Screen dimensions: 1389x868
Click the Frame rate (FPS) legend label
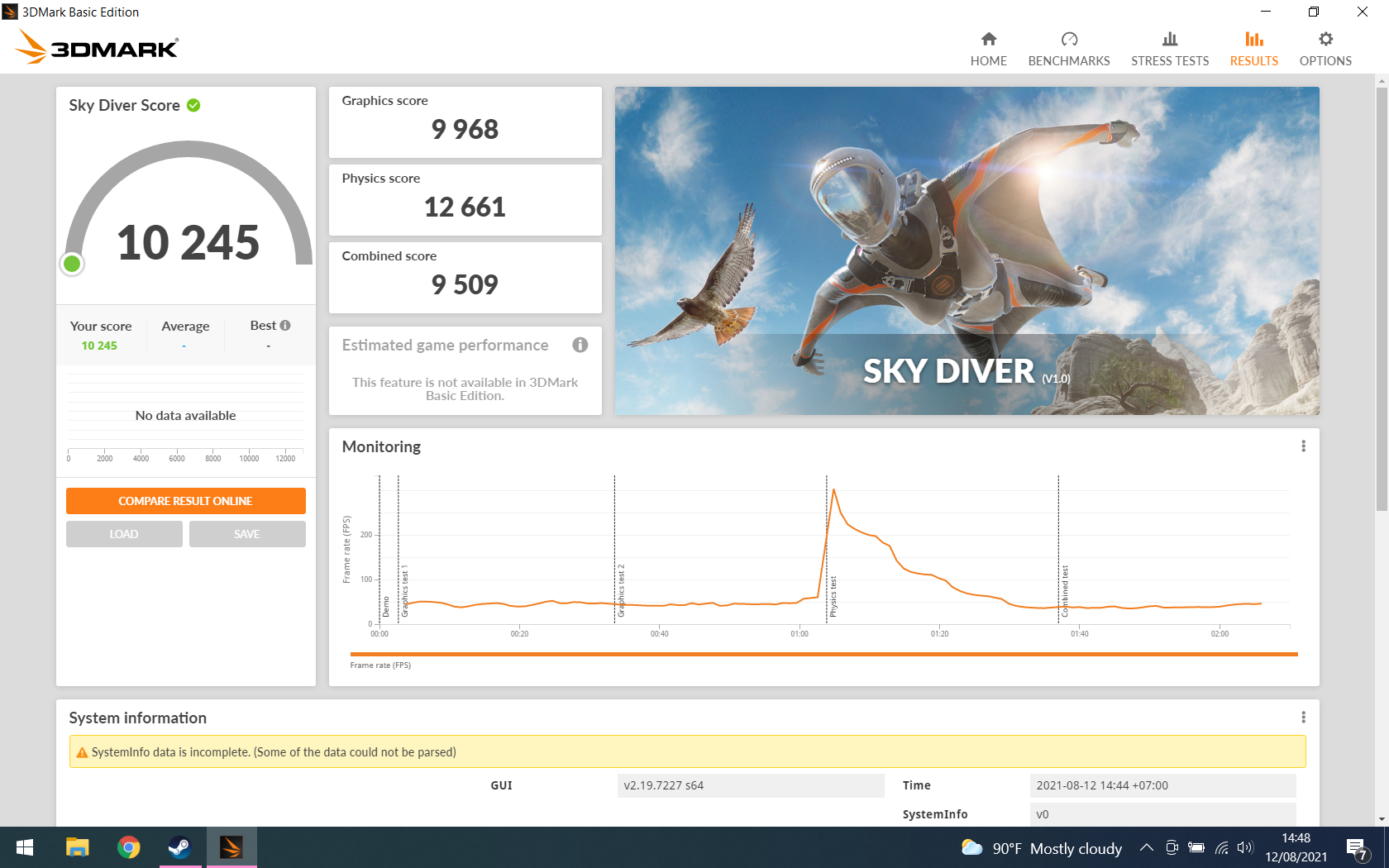coord(380,665)
